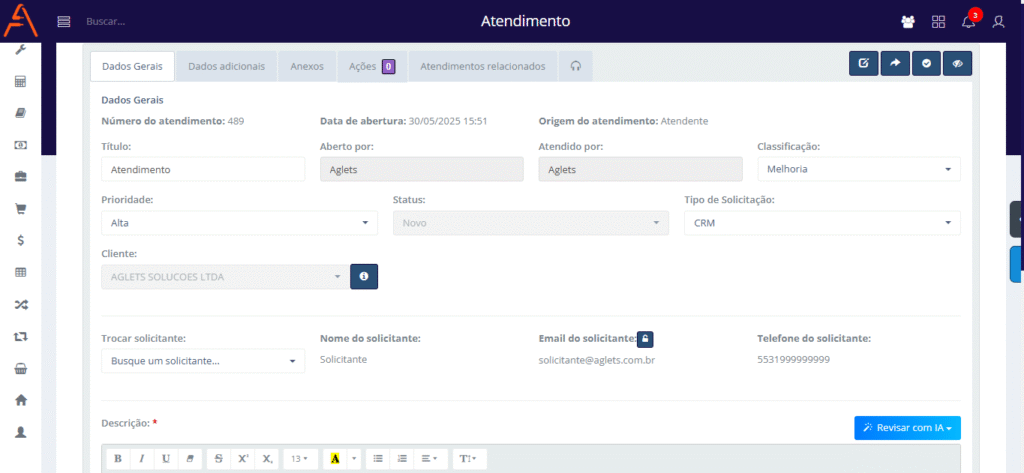The width and height of the screenshot is (1024, 473).
Task: Toggle the eye visibility button
Action: [957, 64]
